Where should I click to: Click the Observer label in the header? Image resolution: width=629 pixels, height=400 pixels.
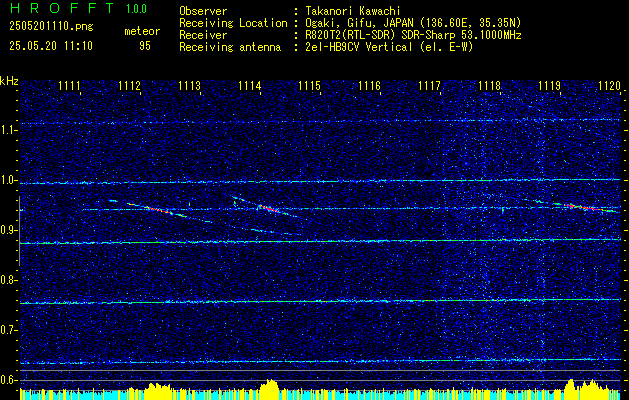[x=203, y=11]
